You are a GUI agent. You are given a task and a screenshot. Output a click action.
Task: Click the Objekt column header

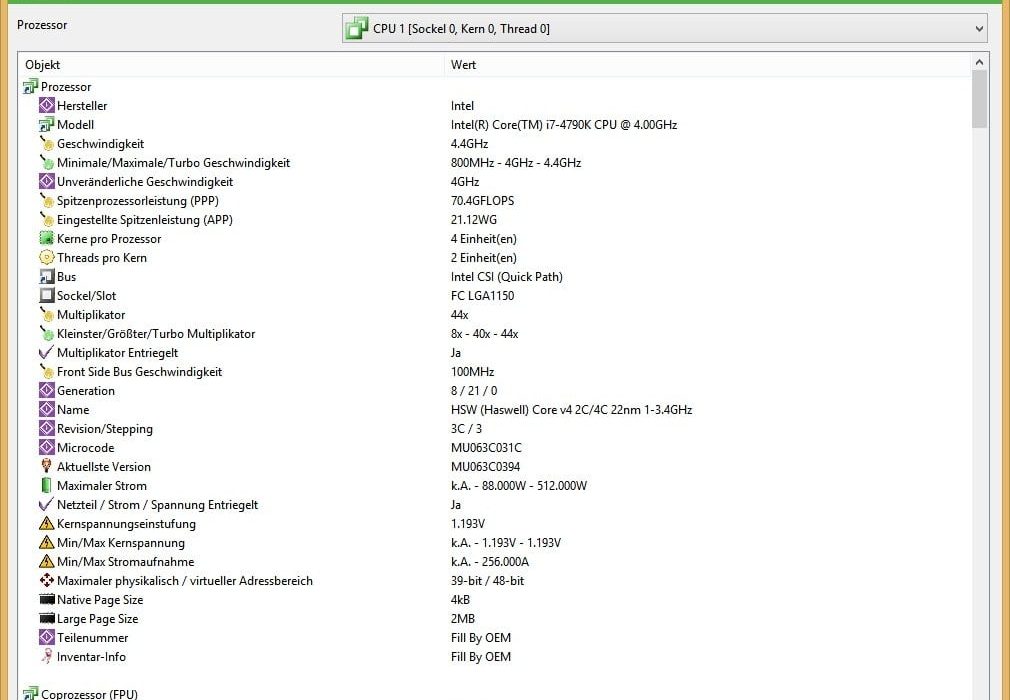pyautogui.click(x=43, y=64)
